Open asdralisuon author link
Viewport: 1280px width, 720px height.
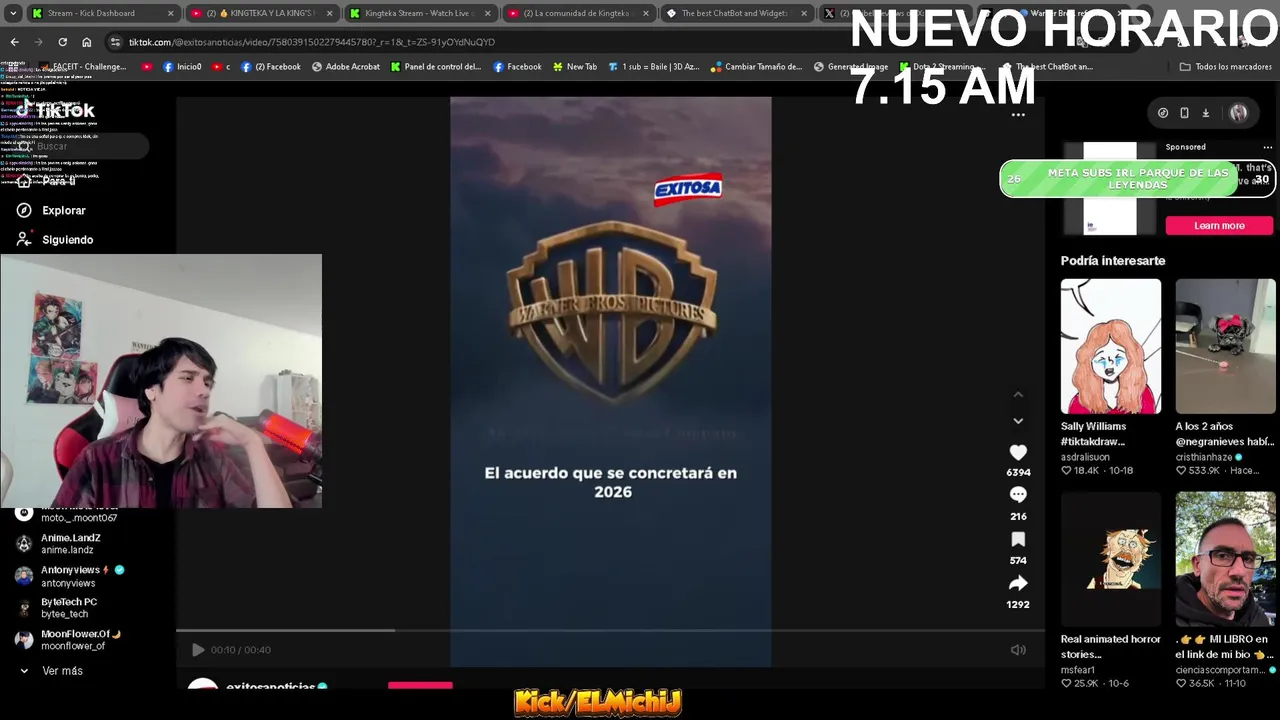(1085, 457)
